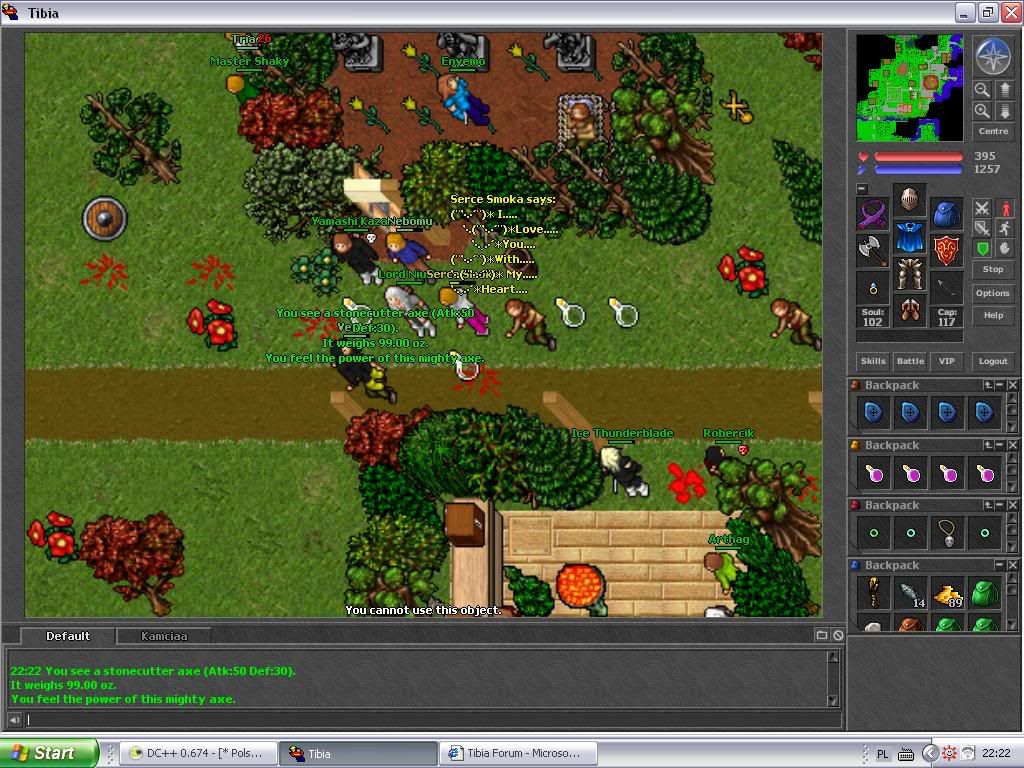Collapse the inventory panel with minus button
1024x768 pixels.
[862, 189]
